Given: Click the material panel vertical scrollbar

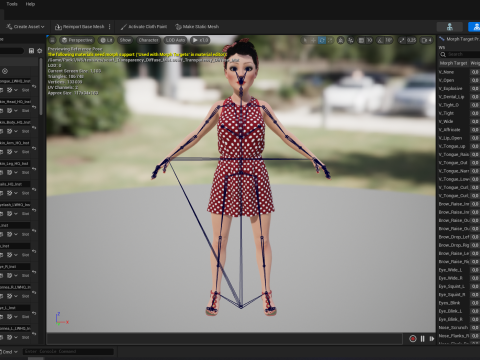Looking at the screenshot, I should point(41,87).
